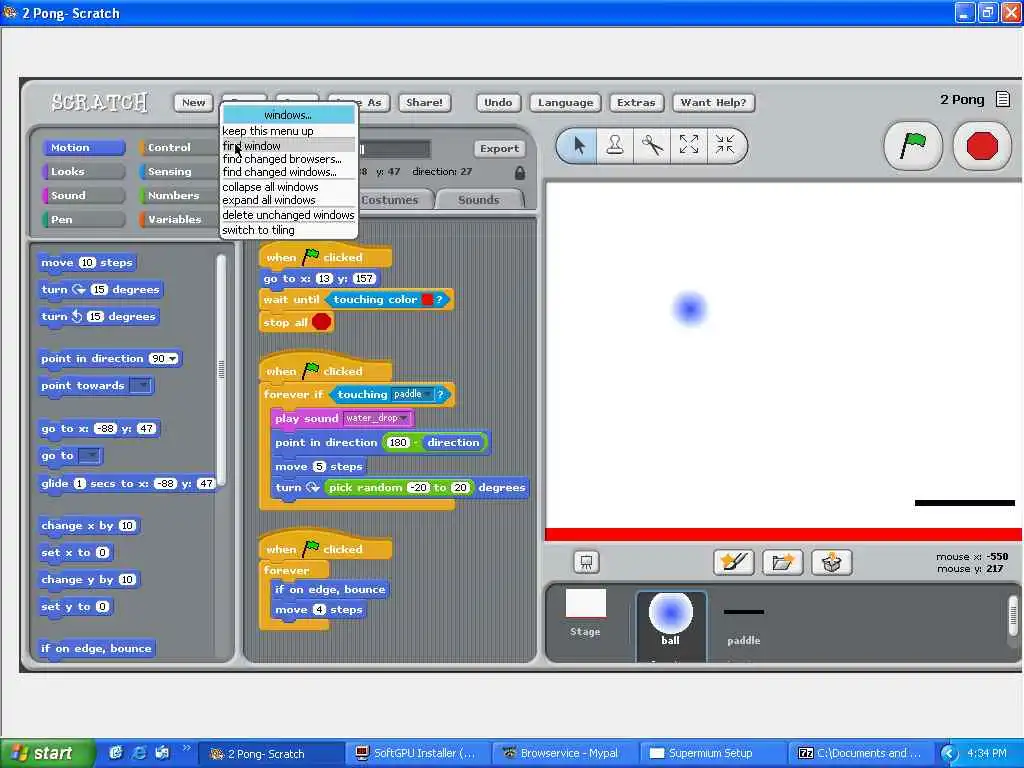Toggle the sprite lock icon
The width and height of the screenshot is (1024, 768).
519,173
